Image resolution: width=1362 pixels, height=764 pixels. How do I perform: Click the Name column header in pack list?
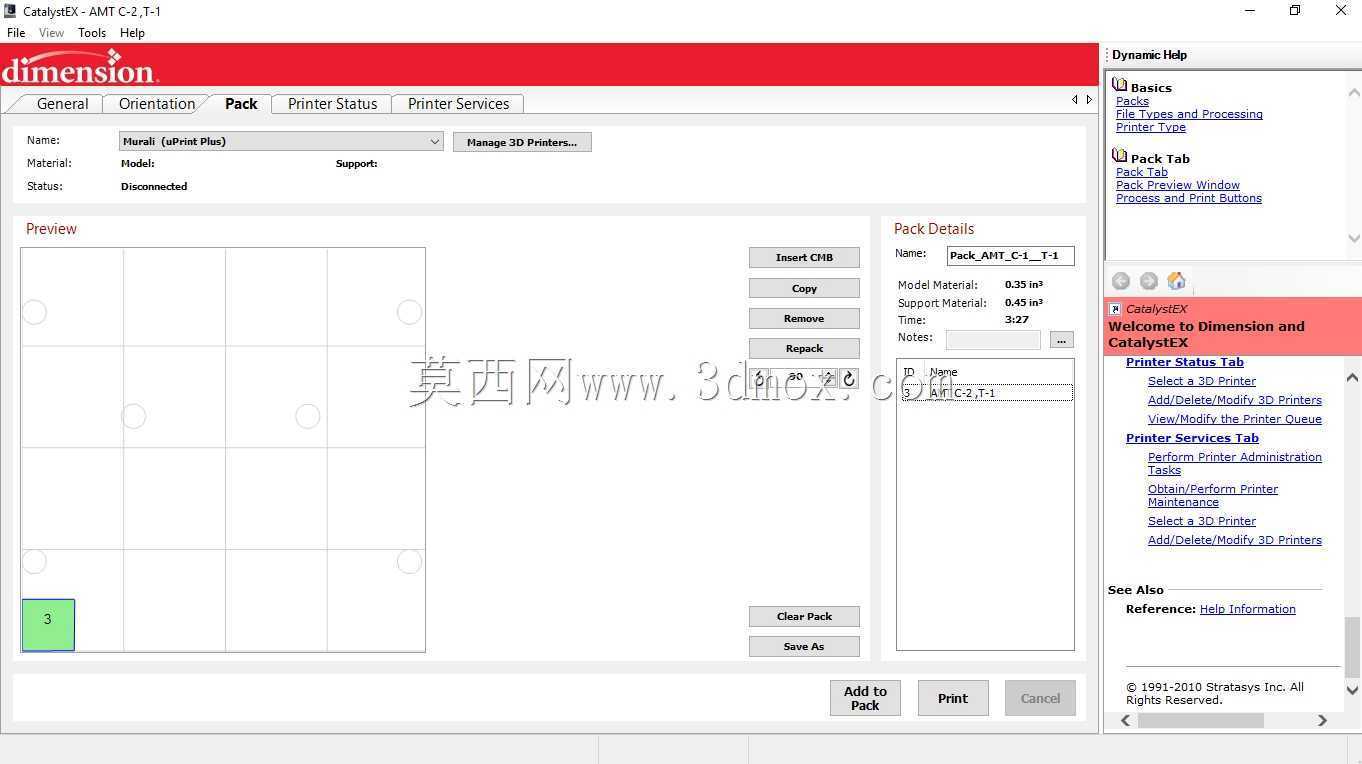[944, 372]
